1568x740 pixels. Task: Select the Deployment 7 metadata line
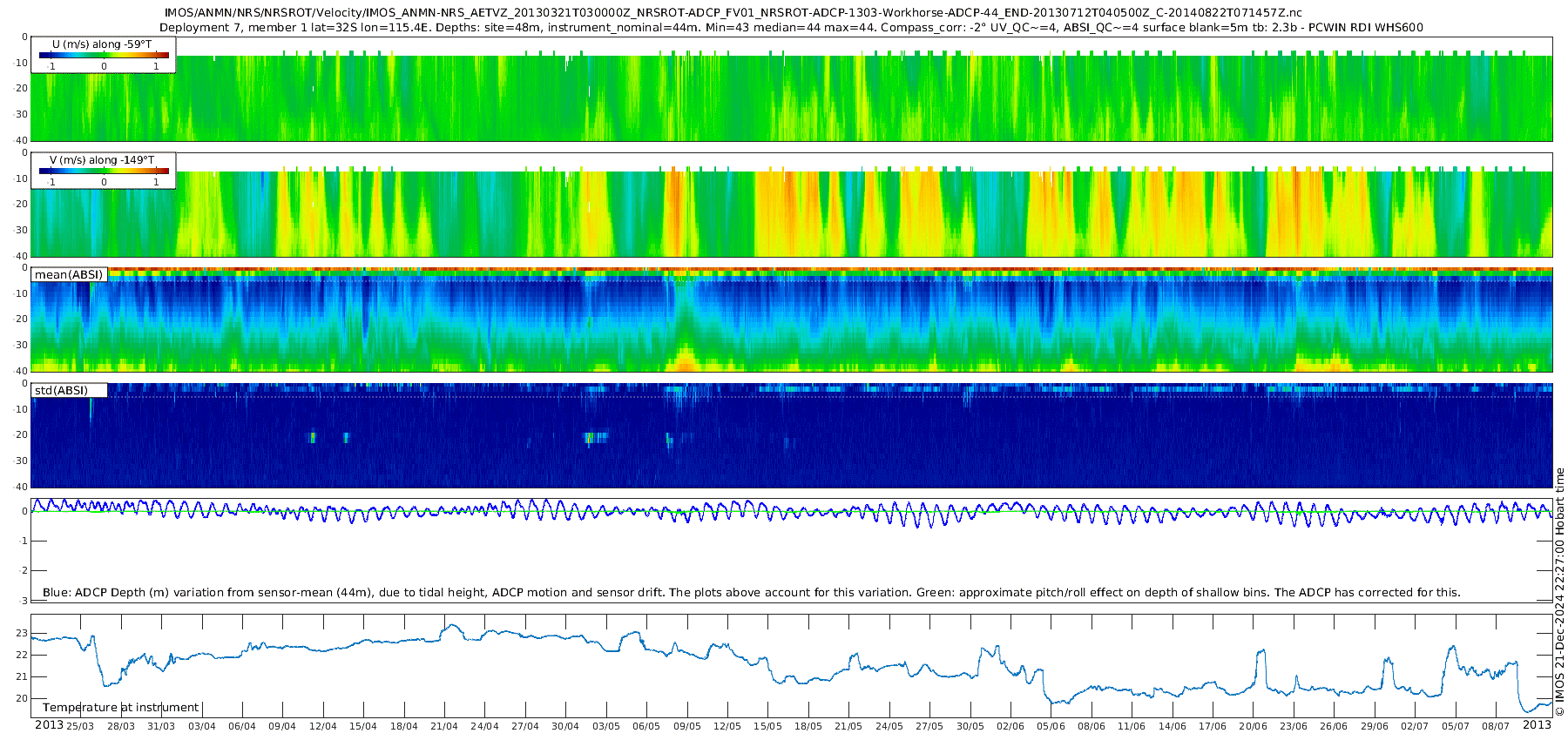coord(791,27)
